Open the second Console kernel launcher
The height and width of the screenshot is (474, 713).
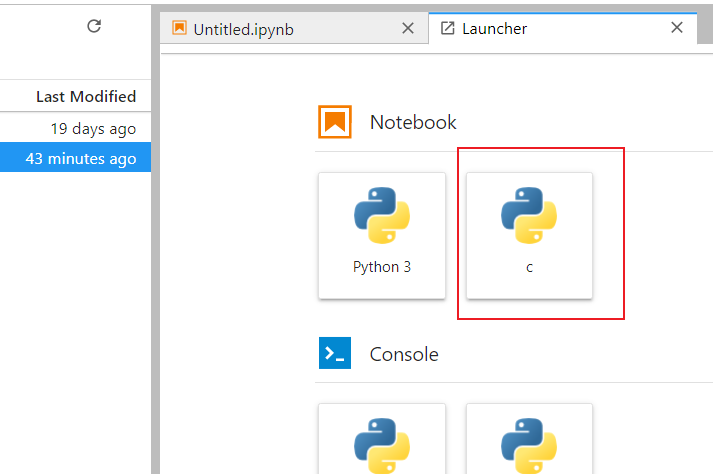pos(529,440)
